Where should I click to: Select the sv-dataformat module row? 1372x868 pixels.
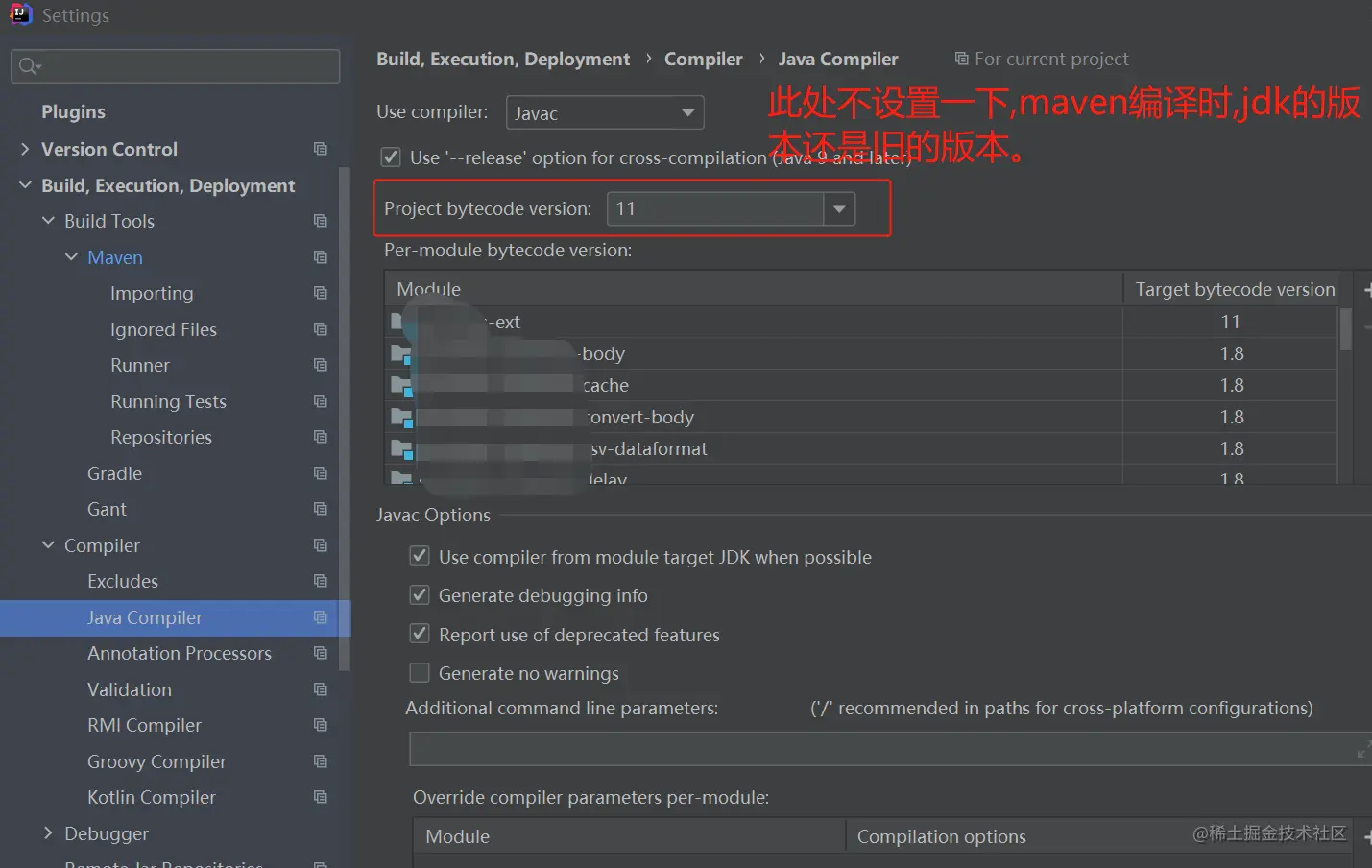click(861, 448)
